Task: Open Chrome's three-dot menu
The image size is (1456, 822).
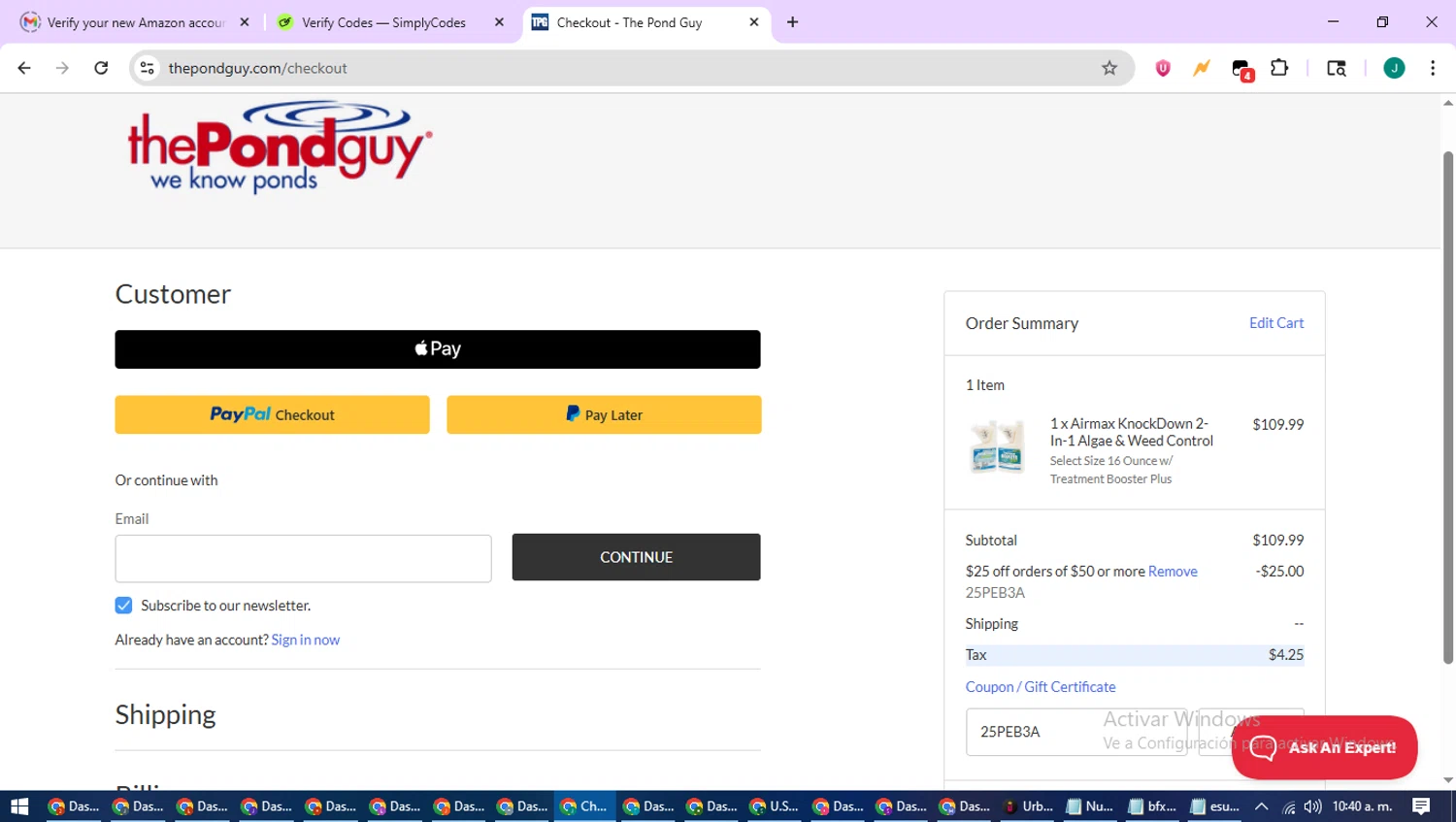Action: [1433, 68]
